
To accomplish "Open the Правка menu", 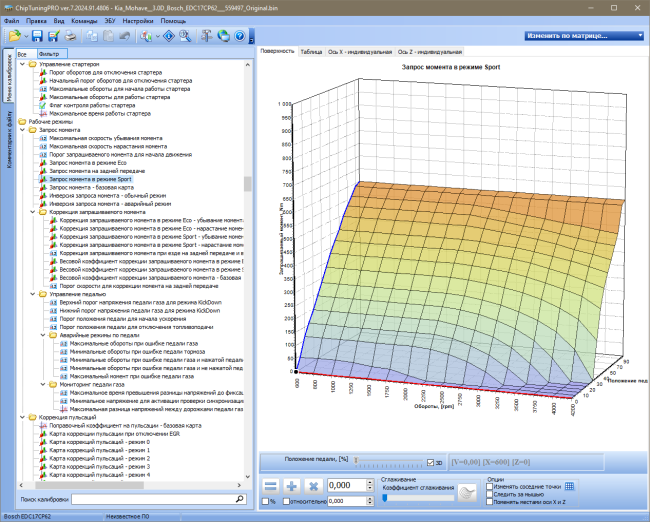I will pos(36,21).
